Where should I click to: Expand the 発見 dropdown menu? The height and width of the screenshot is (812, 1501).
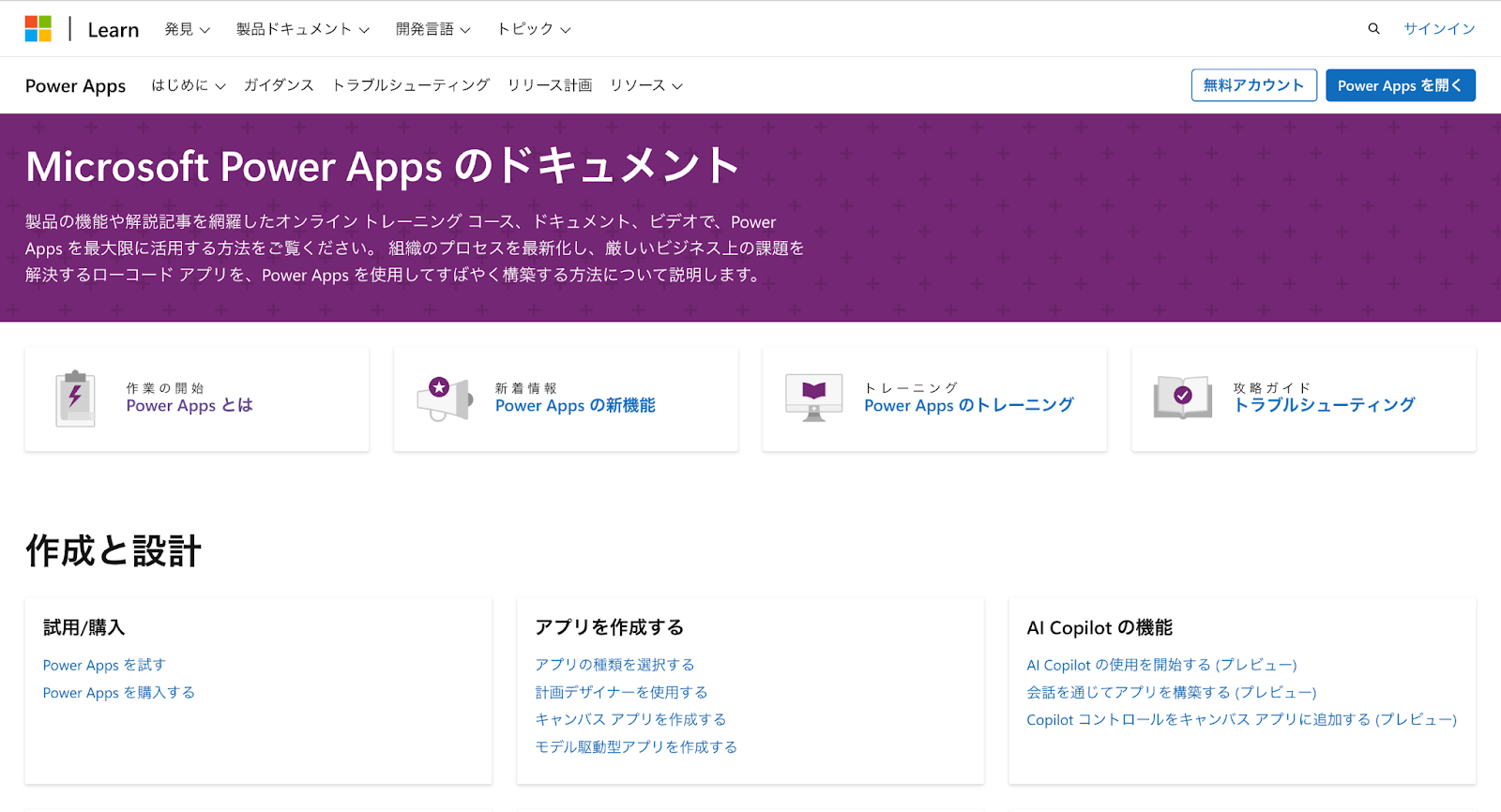[x=187, y=29]
